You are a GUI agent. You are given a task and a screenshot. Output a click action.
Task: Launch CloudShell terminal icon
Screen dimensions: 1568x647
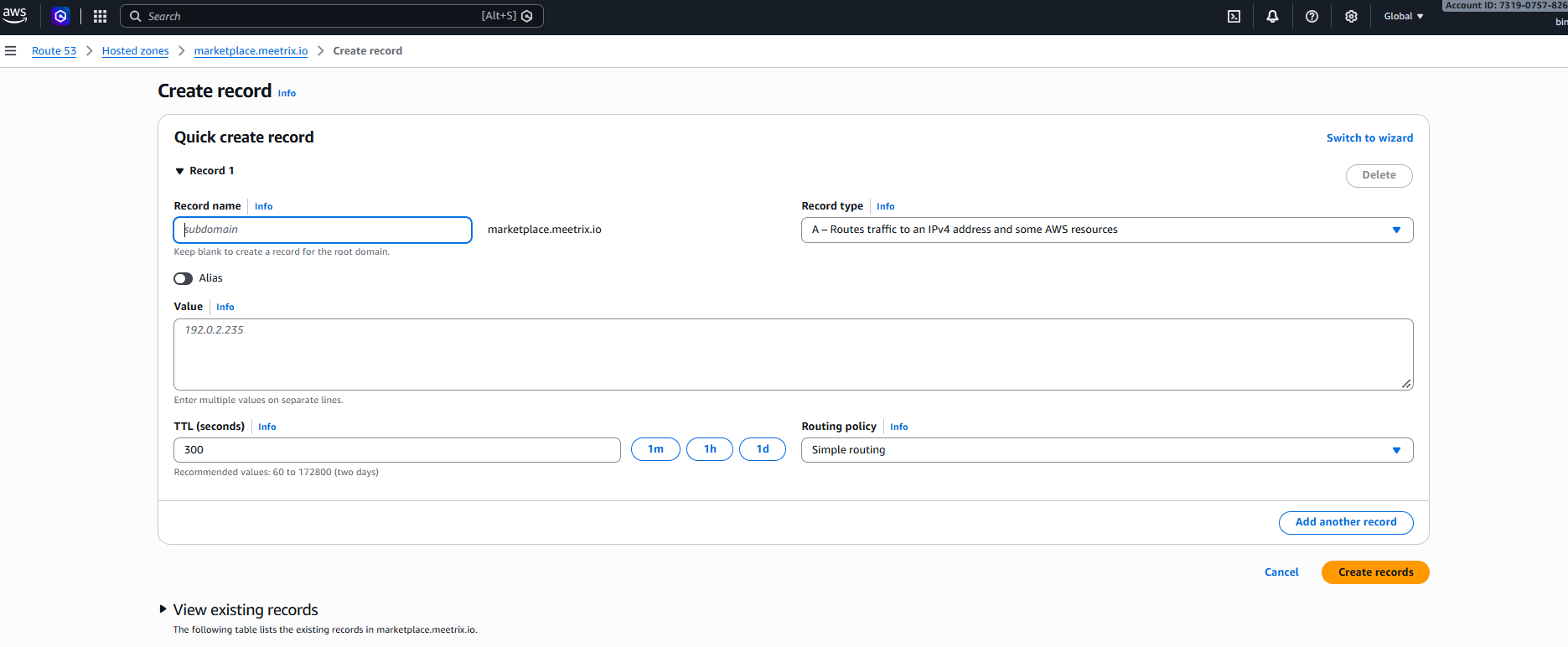click(1234, 16)
